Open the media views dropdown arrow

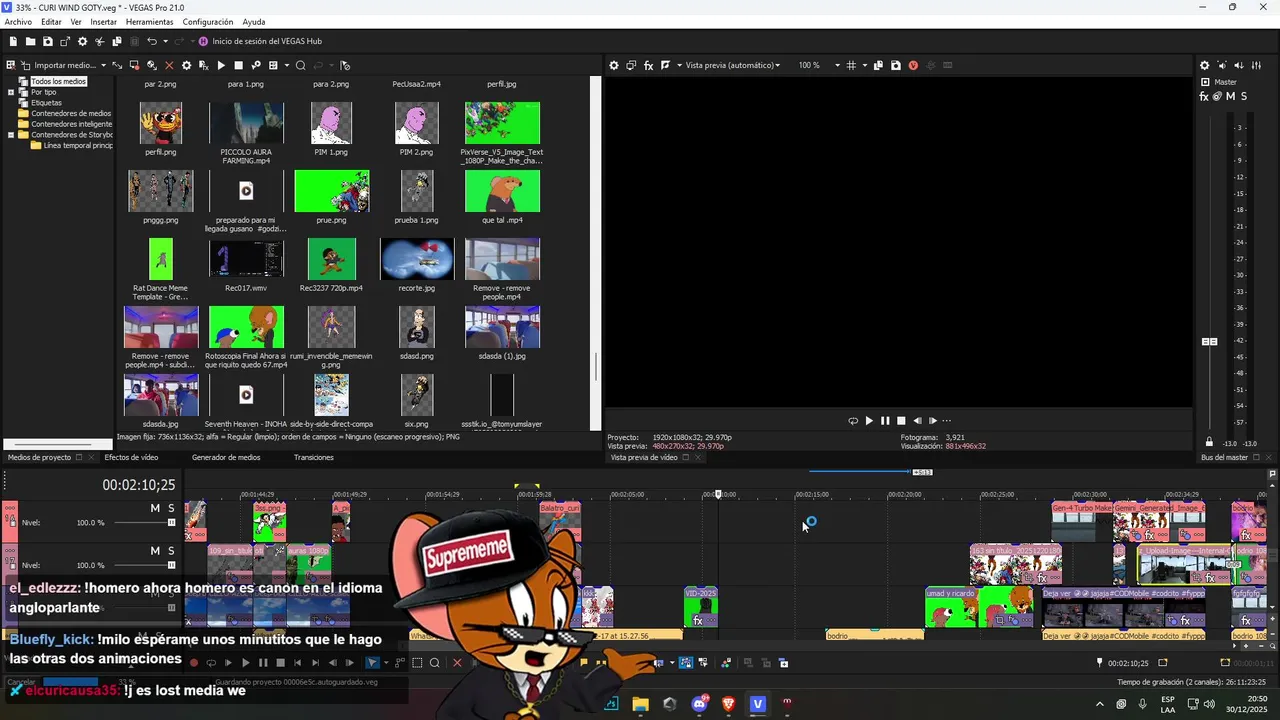click(x=286, y=65)
